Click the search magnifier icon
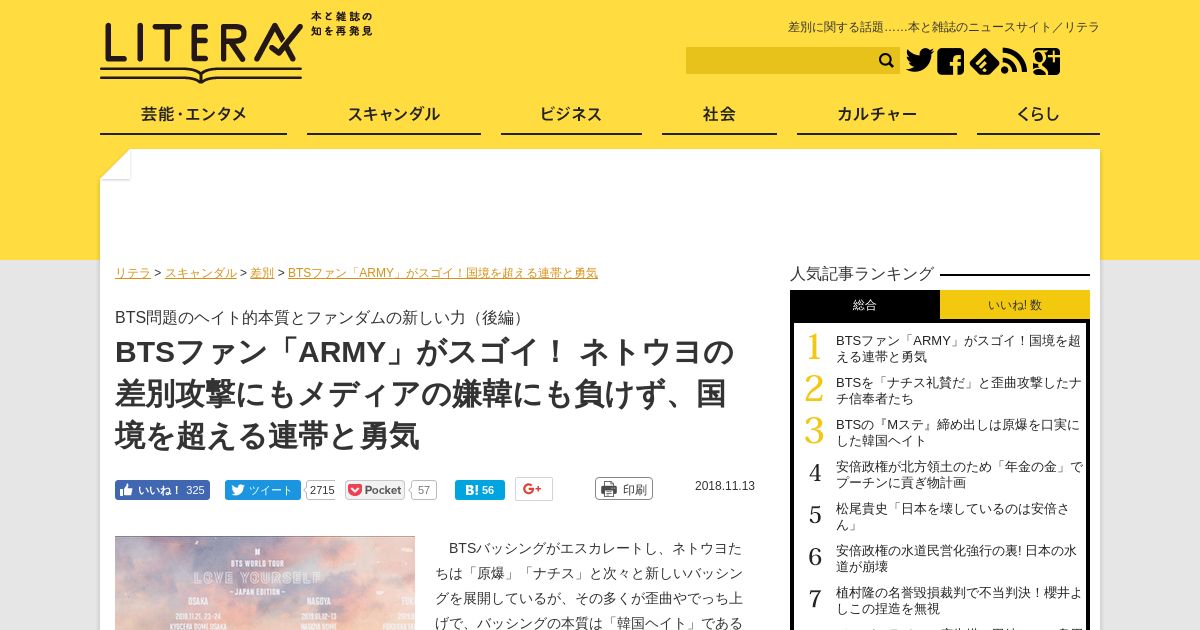This screenshot has width=1200, height=630. pyautogui.click(x=886, y=61)
